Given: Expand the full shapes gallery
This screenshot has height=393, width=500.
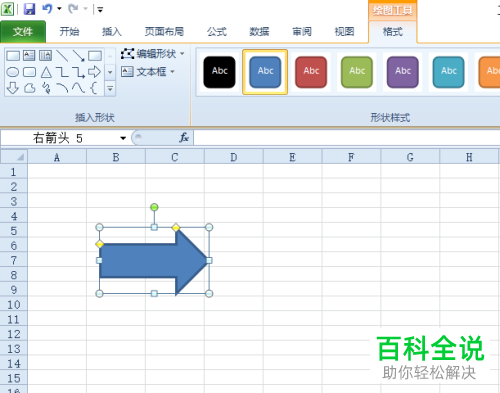Looking at the screenshot, I should 110,89.
